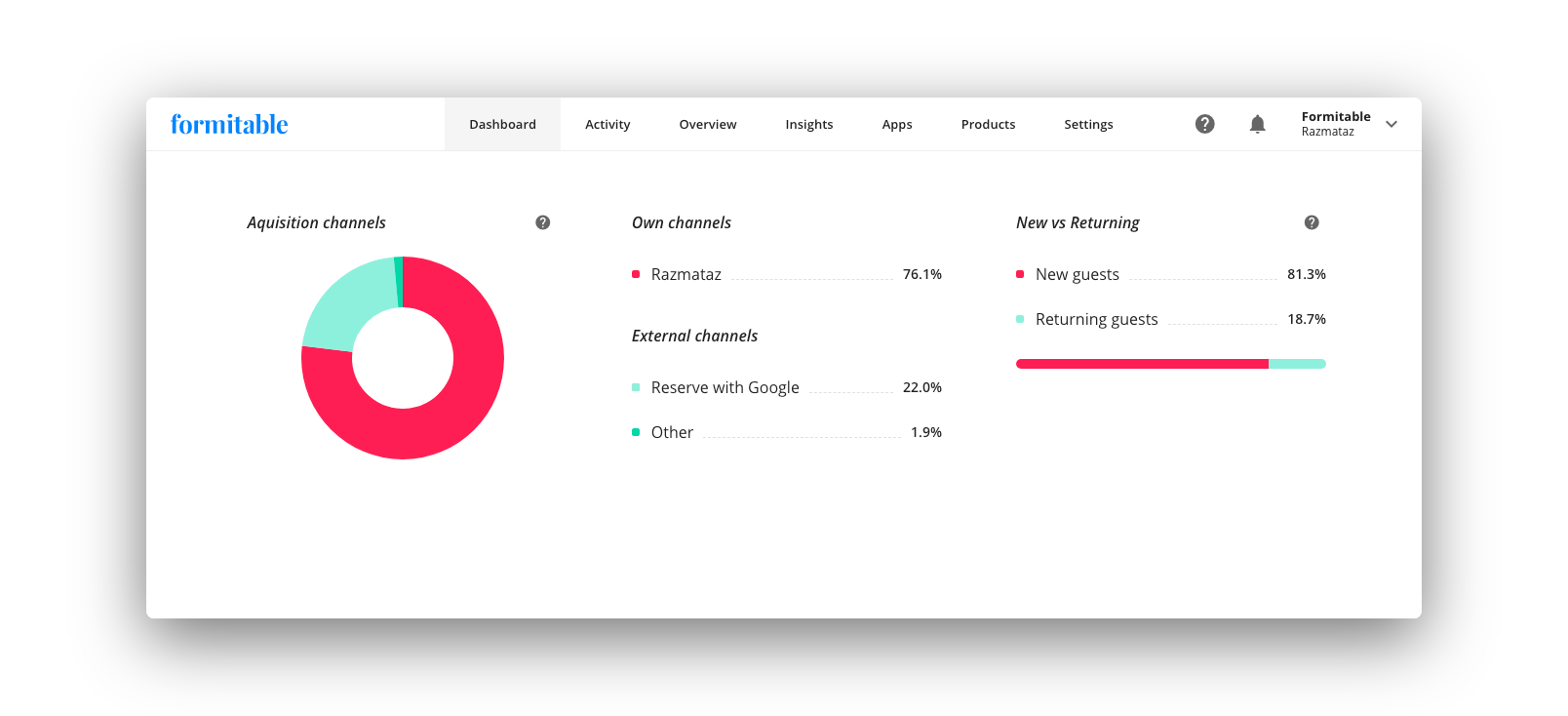Screen dimensions: 1568x716
Task: Click the teal end of the guests bar
Action: click(x=1297, y=364)
